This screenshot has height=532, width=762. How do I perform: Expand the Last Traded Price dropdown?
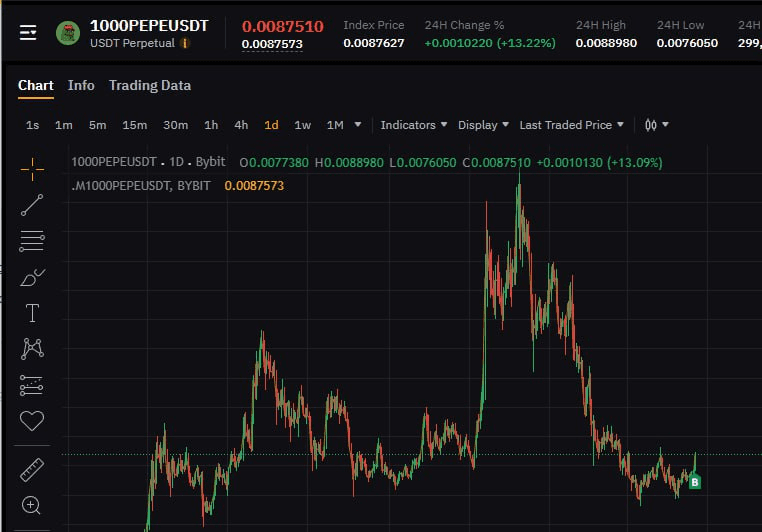(571, 125)
